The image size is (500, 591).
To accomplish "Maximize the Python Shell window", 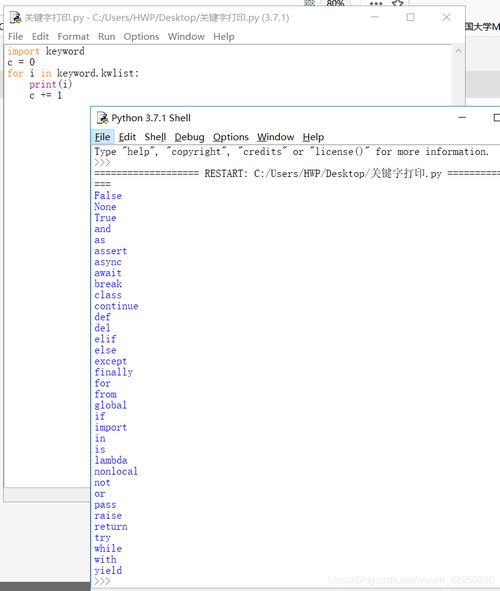I will [497, 118].
